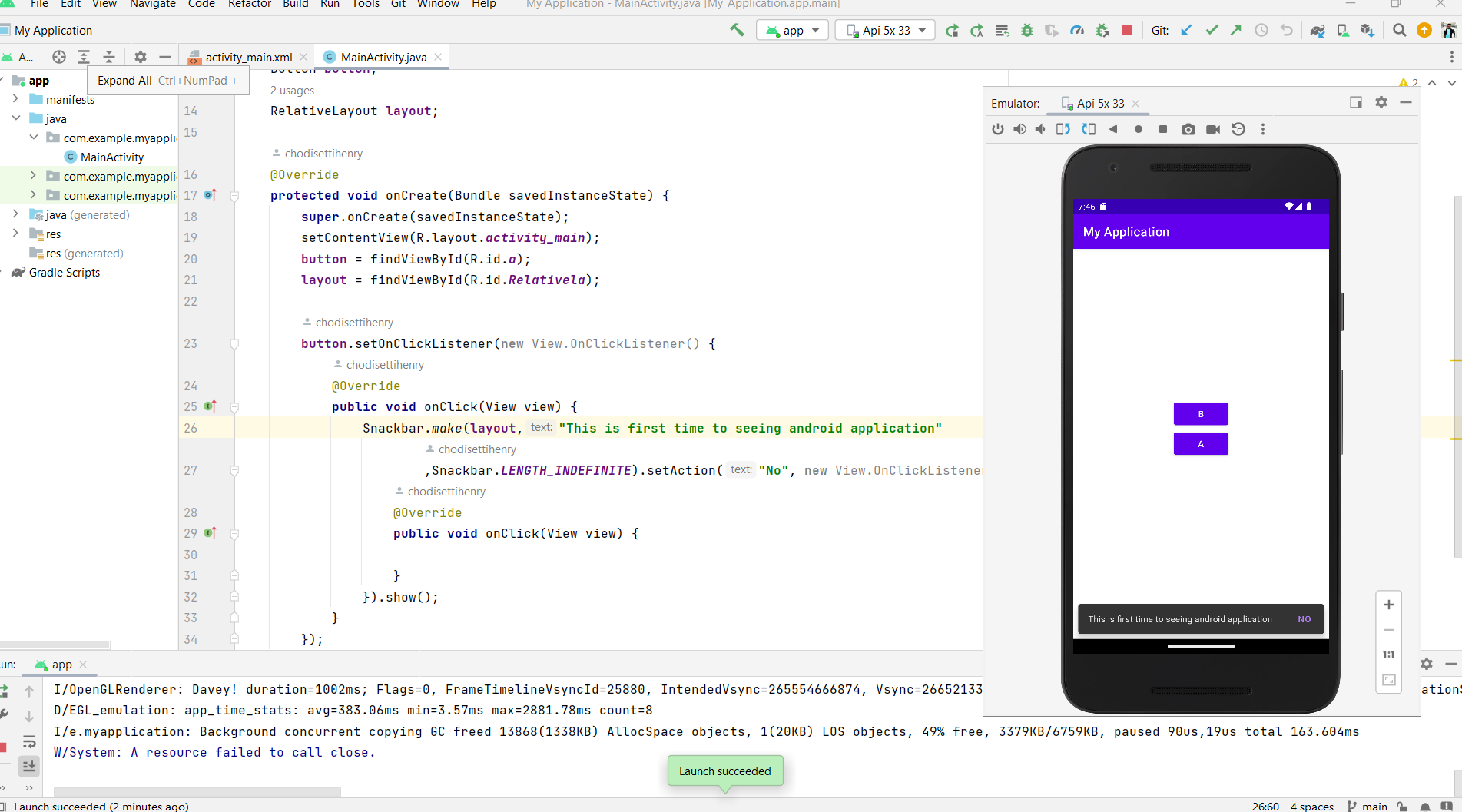Toggle soft-wrap in the Run console

coord(29,742)
